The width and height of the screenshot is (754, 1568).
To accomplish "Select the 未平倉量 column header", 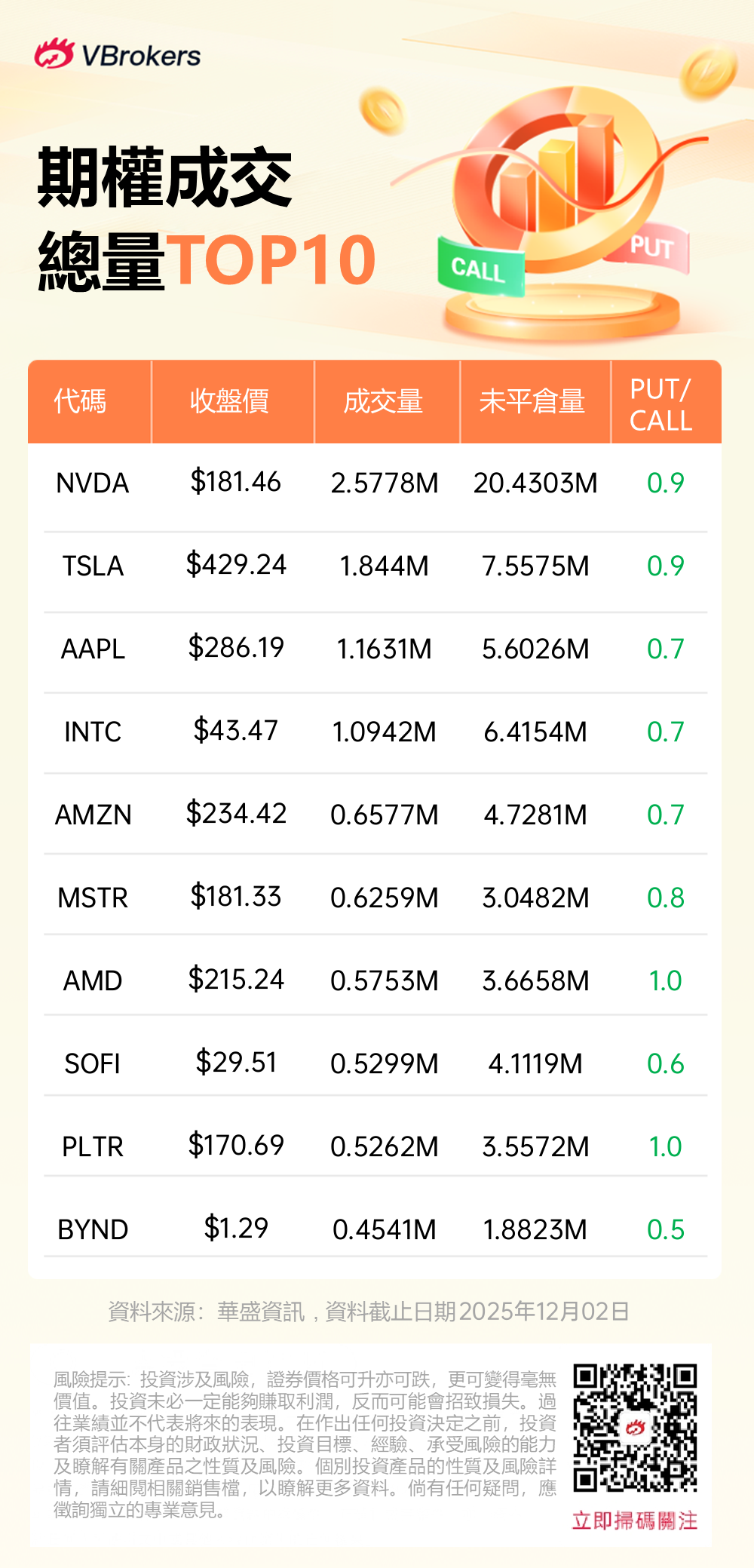I will point(532,401).
